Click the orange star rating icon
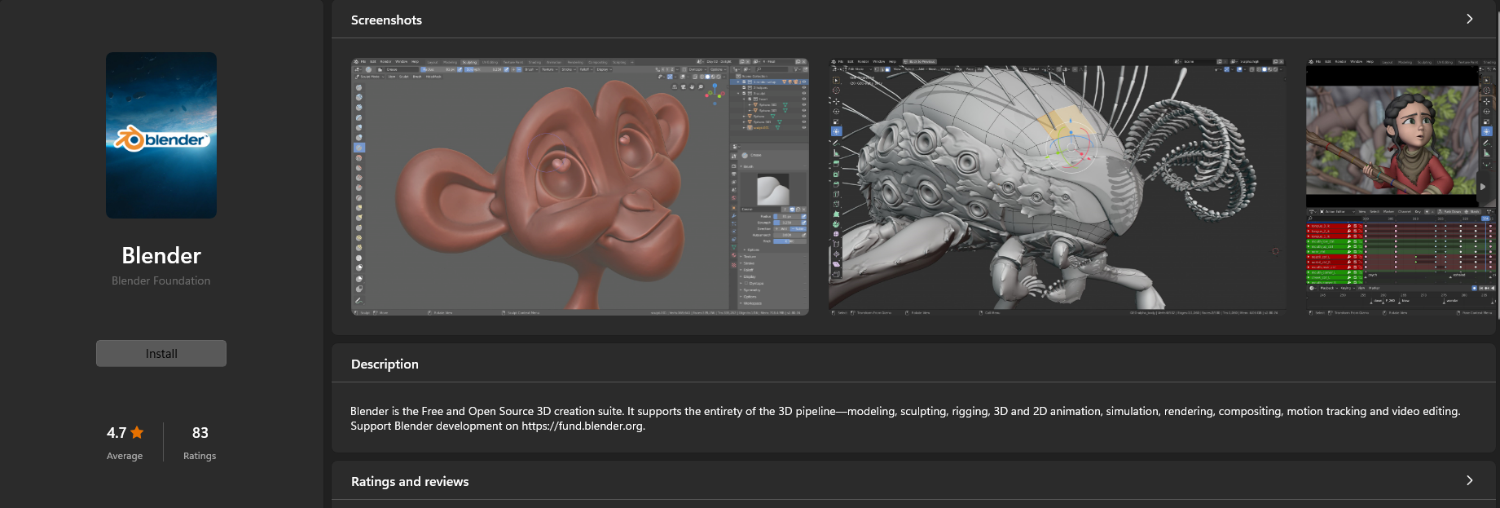Image resolution: width=1500 pixels, height=508 pixels. click(x=137, y=433)
